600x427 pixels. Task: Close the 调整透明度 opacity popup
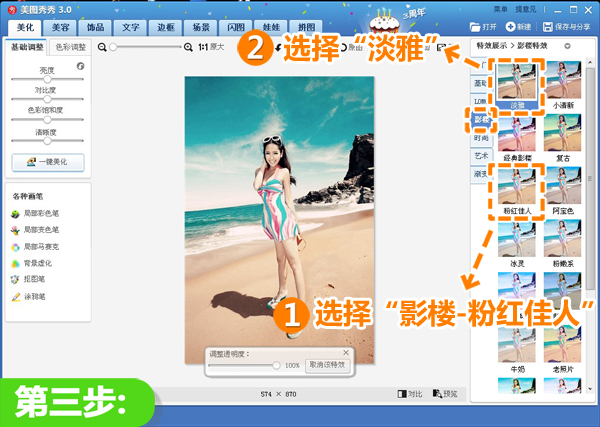point(346,352)
